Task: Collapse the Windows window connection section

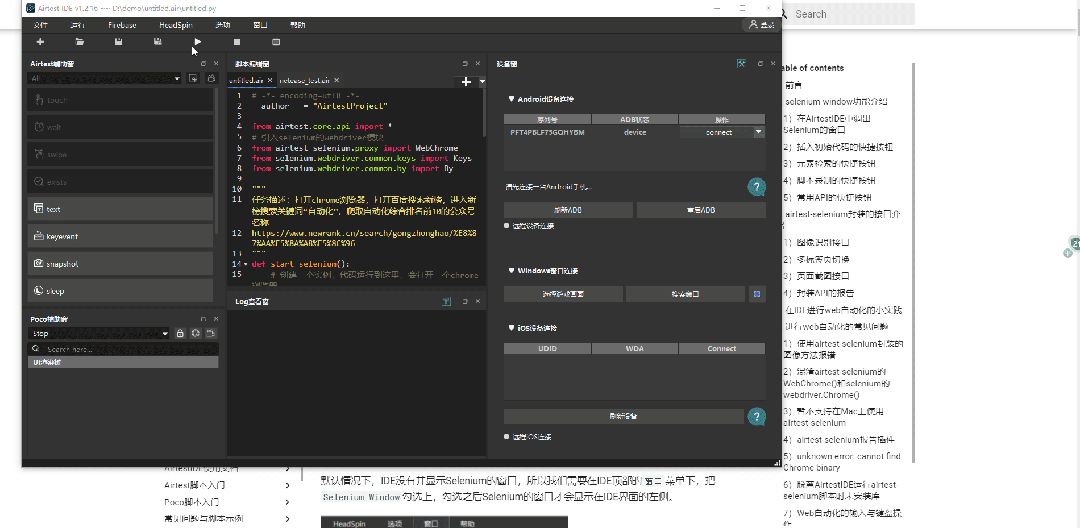Action: [x=511, y=271]
